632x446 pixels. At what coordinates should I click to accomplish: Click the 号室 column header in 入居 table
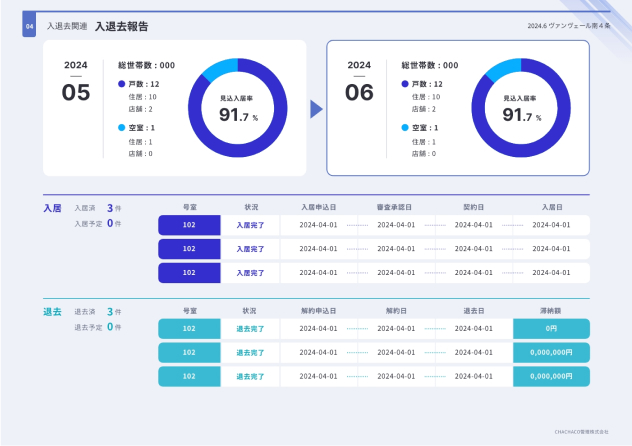click(x=189, y=207)
